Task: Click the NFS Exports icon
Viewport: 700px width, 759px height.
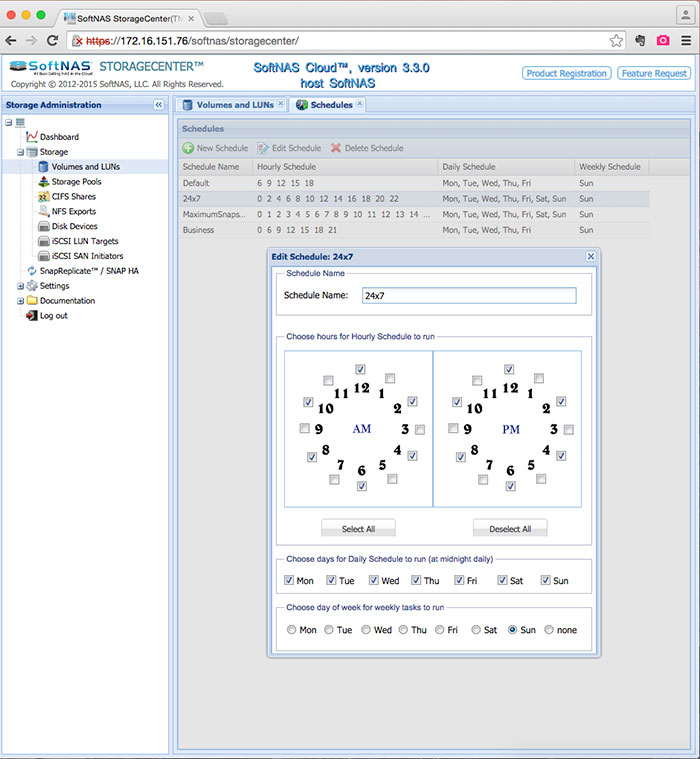Action: tap(44, 211)
